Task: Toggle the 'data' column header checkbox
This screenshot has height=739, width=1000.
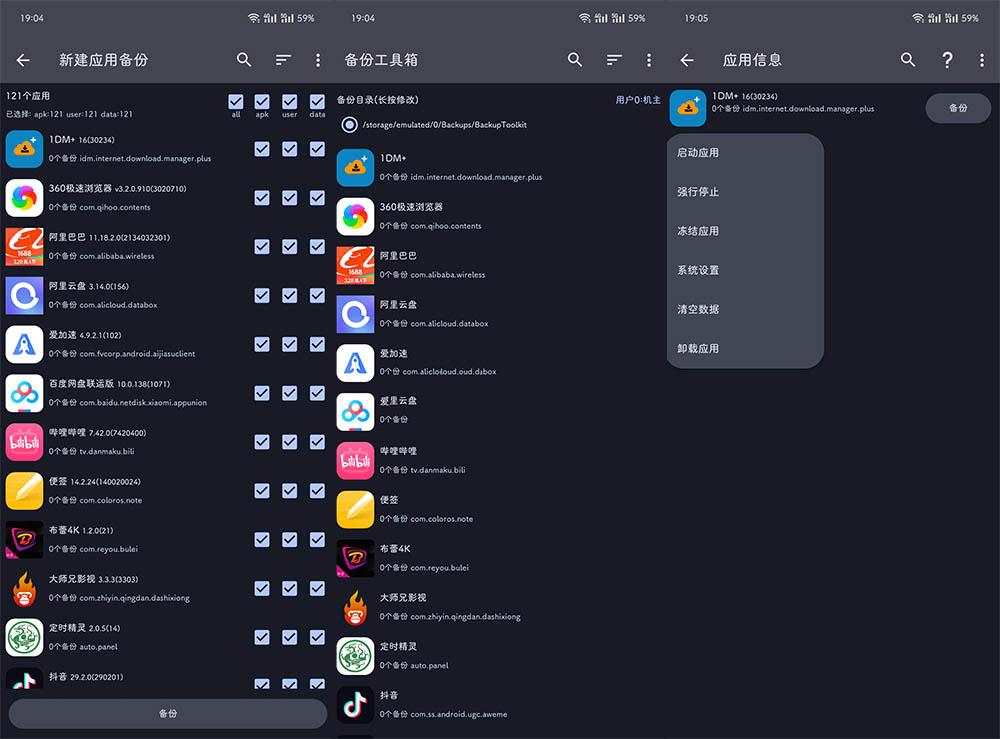Action: click(x=317, y=102)
